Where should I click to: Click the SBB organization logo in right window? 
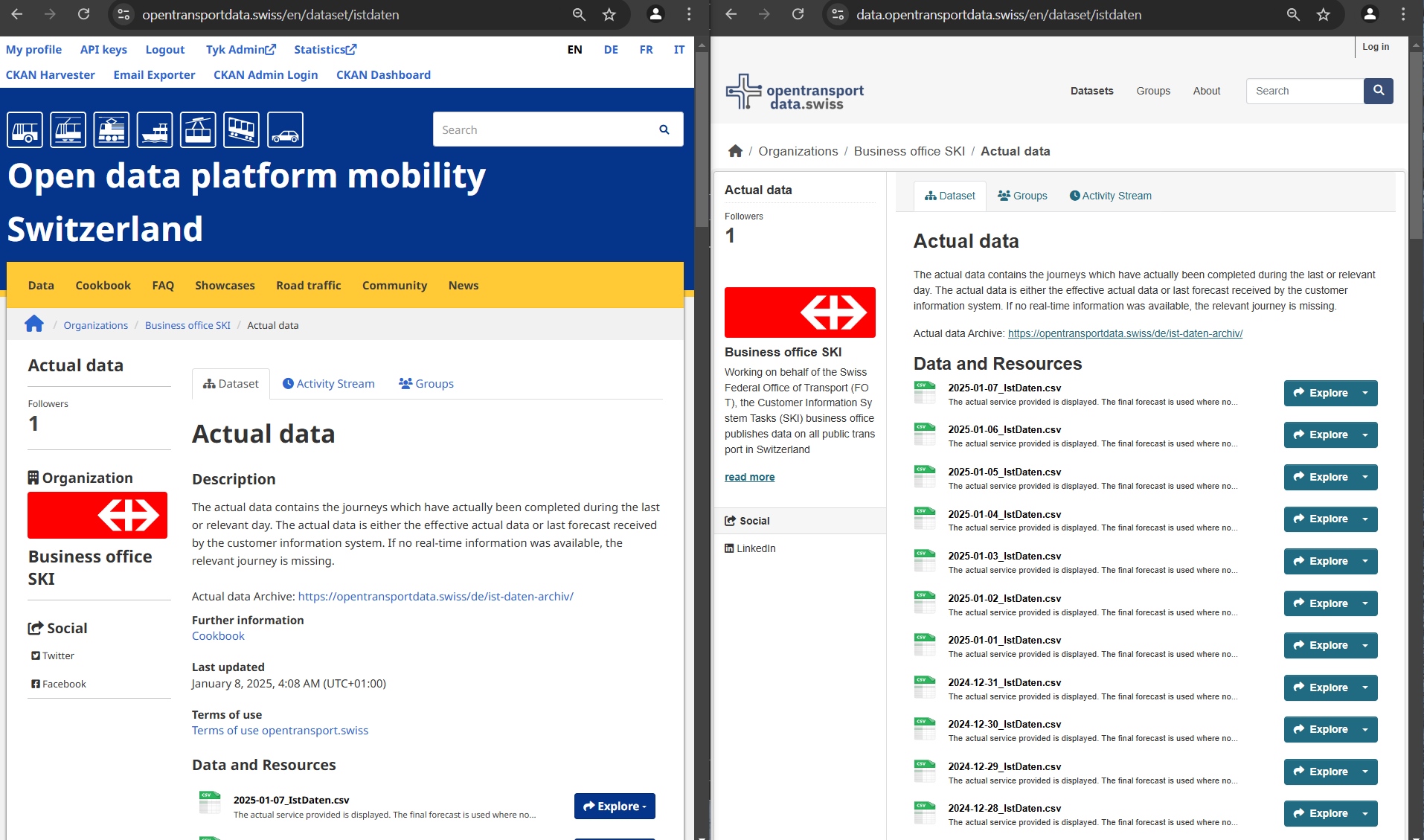800,312
